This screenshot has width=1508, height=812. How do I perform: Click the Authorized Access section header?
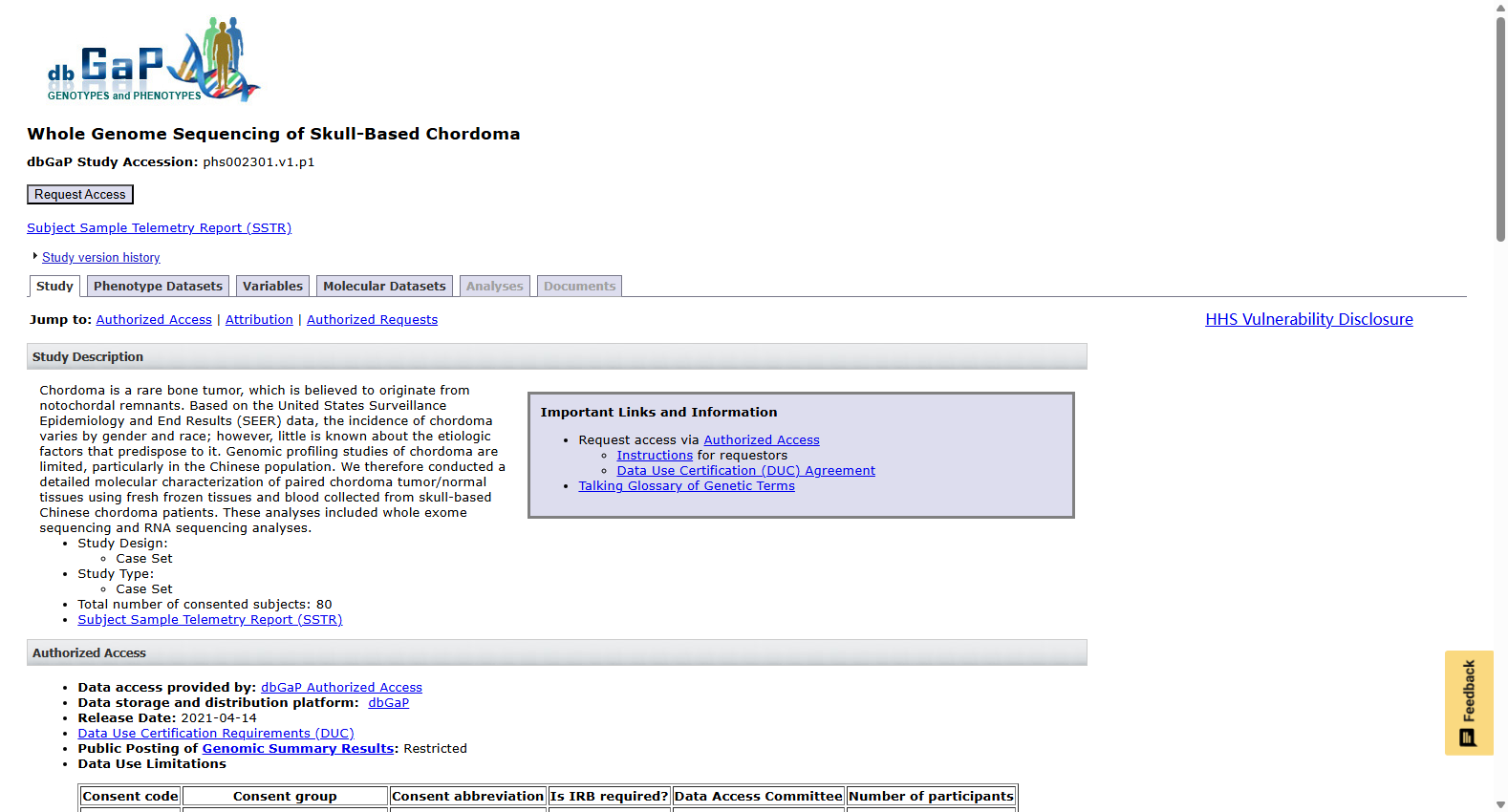[557, 652]
